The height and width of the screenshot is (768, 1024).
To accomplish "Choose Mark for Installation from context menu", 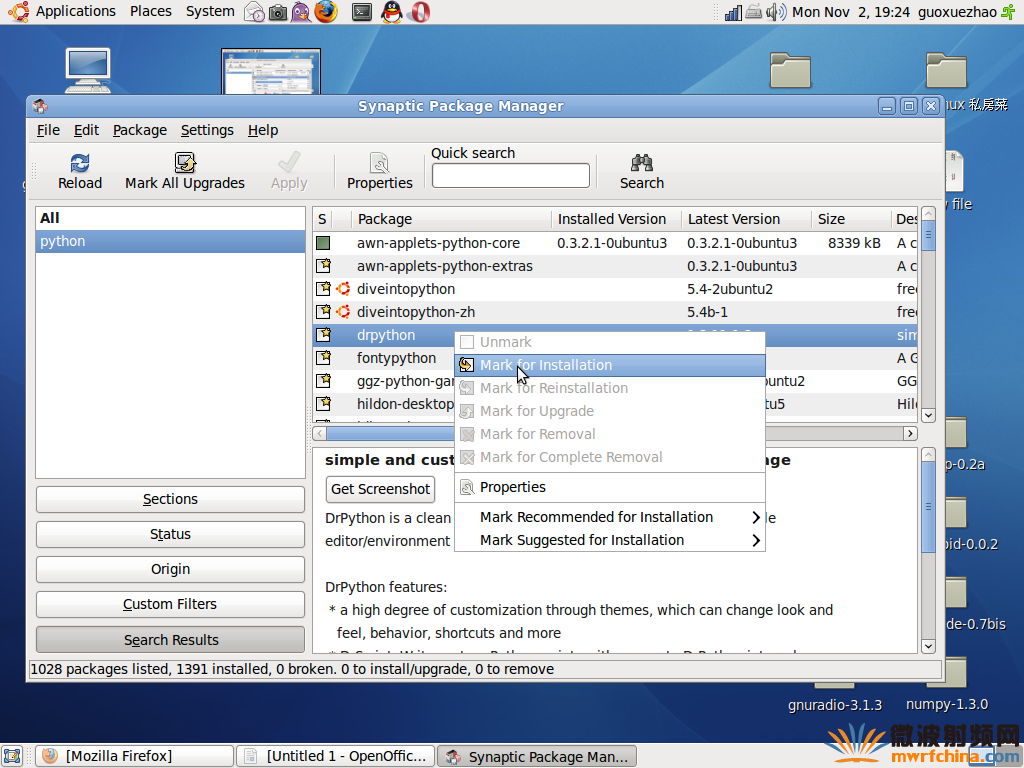I will point(610,365).
